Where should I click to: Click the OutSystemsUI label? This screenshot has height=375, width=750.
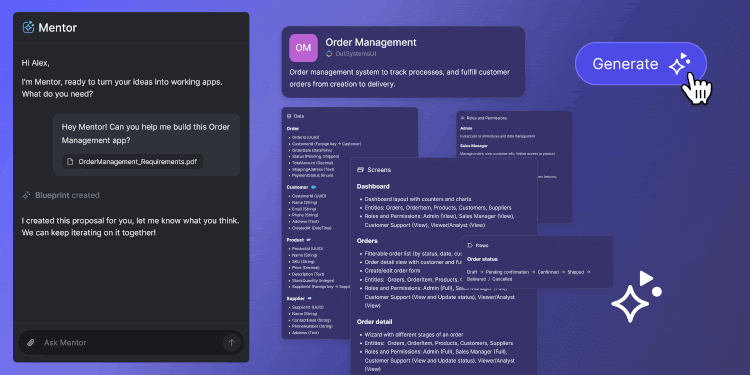pyautogui.click(x=356, y=54)
